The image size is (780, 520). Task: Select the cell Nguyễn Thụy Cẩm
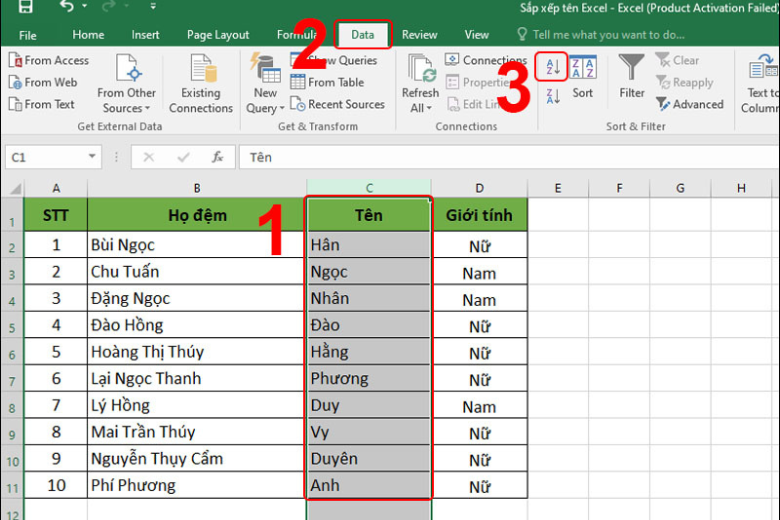[x=196, y=459]
